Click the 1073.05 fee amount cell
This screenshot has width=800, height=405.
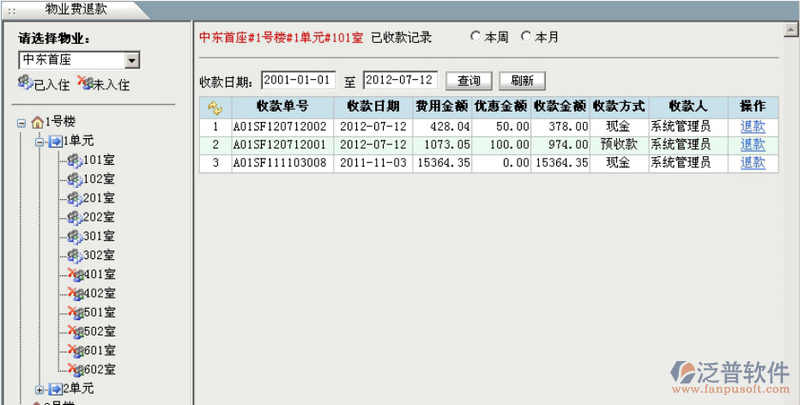(x=442, y=145)
